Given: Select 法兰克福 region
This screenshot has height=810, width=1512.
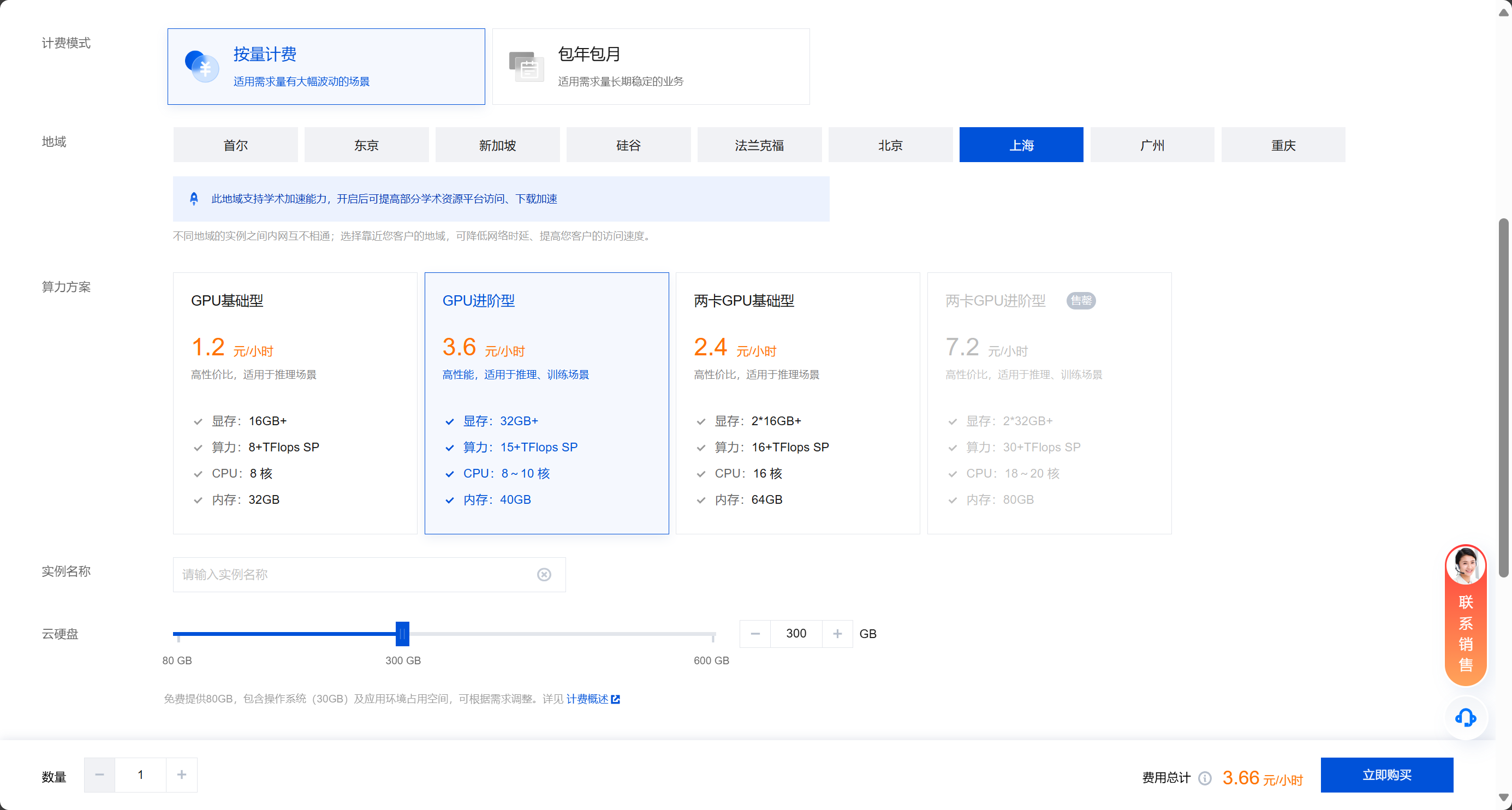Looking at the screenshot, I should (x=759, y=145).
